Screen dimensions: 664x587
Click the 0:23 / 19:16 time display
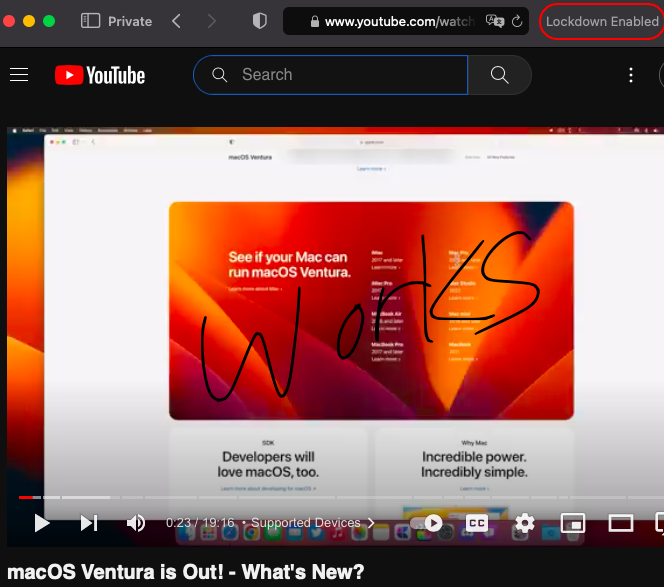click(x=200, y=523)
